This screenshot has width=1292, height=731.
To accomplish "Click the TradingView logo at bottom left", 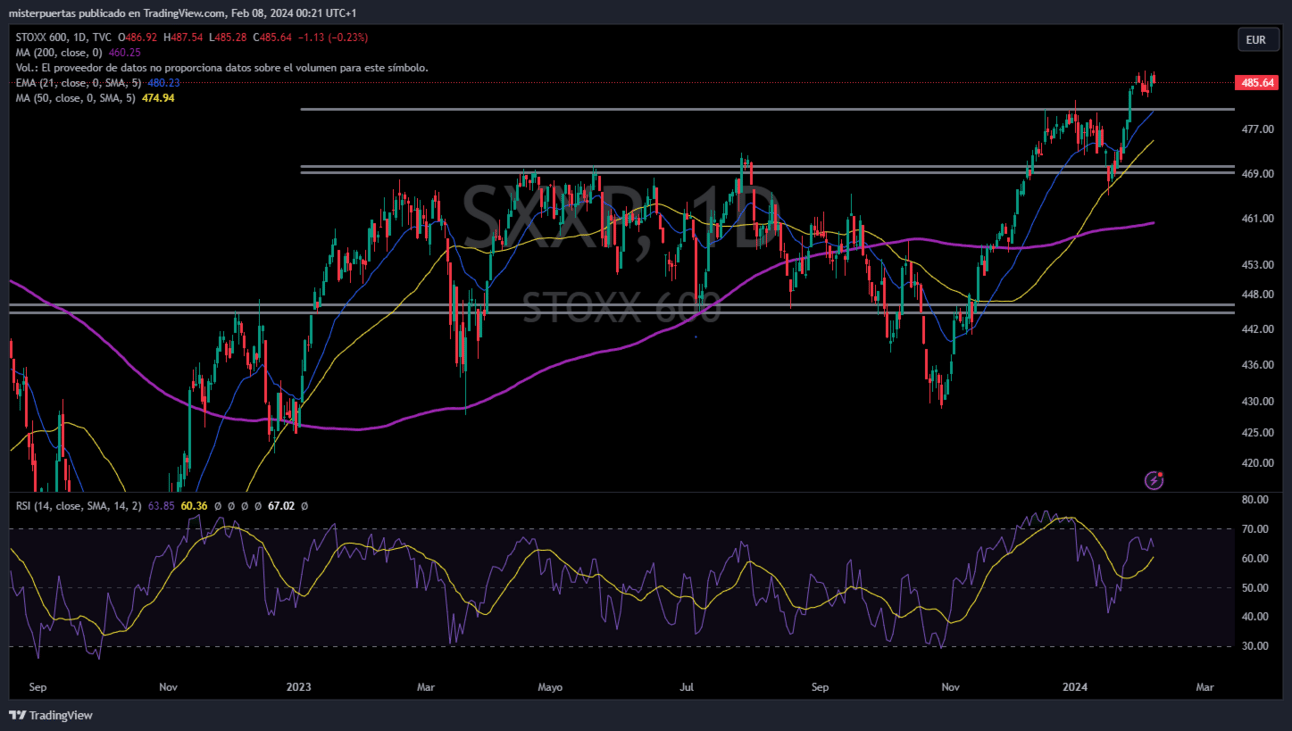I will point(51,715).
